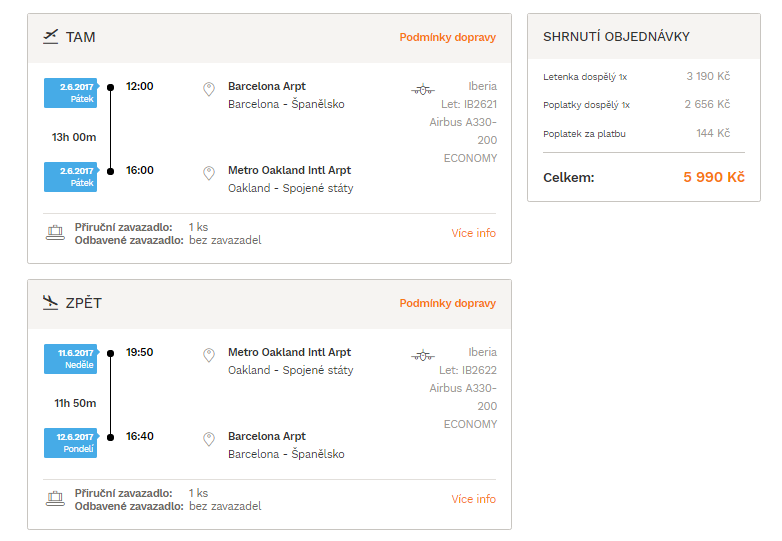
Task: Click the 2.6.2017 Pátek departure date badge
Action: coord(71,93)
